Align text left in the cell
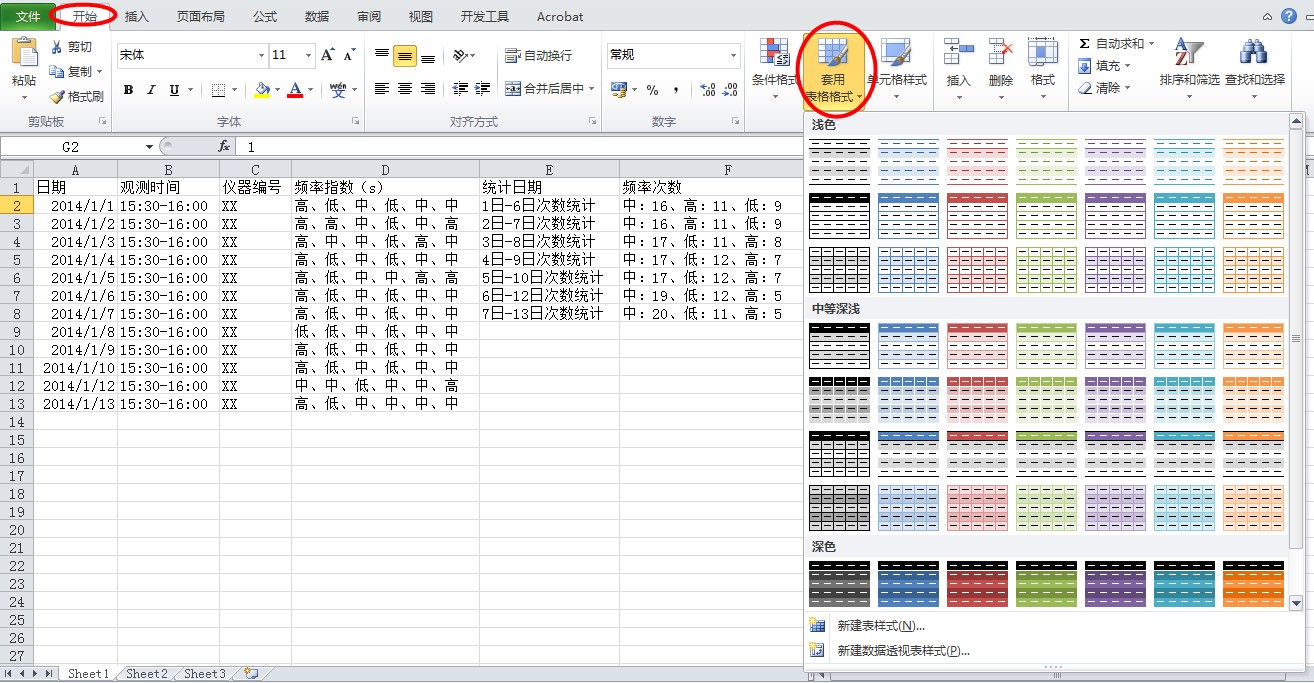Viewport: 1314px width, 683px height. click(382, 89)
